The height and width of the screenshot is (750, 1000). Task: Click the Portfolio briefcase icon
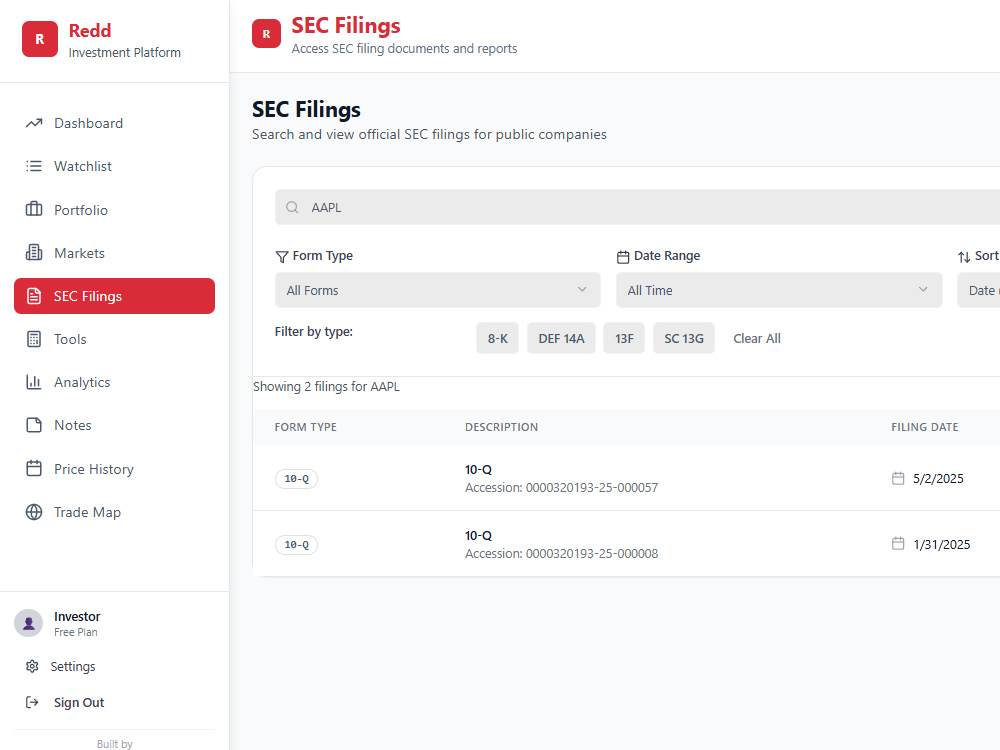click(34, 209)
